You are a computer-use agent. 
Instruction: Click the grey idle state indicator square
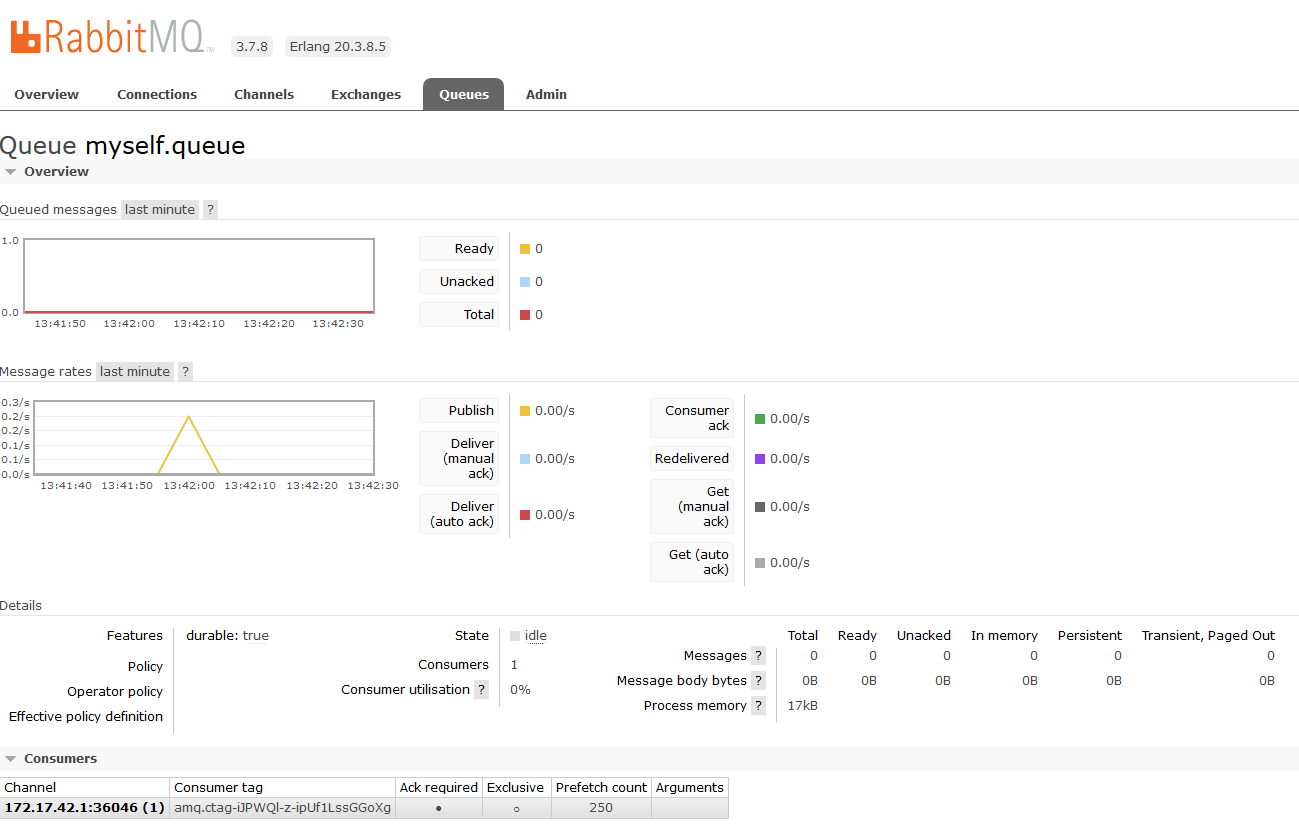(515, 636)
